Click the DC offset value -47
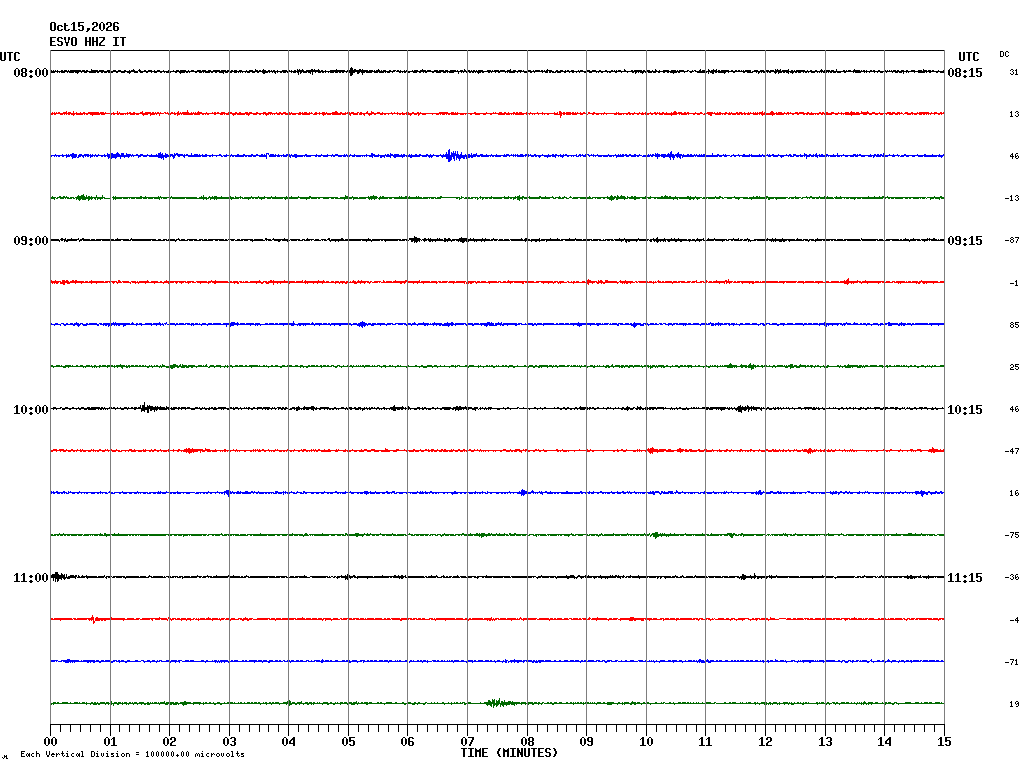Image resolution: width=1024 pixels, height=768 pixels. [1012, 451]
